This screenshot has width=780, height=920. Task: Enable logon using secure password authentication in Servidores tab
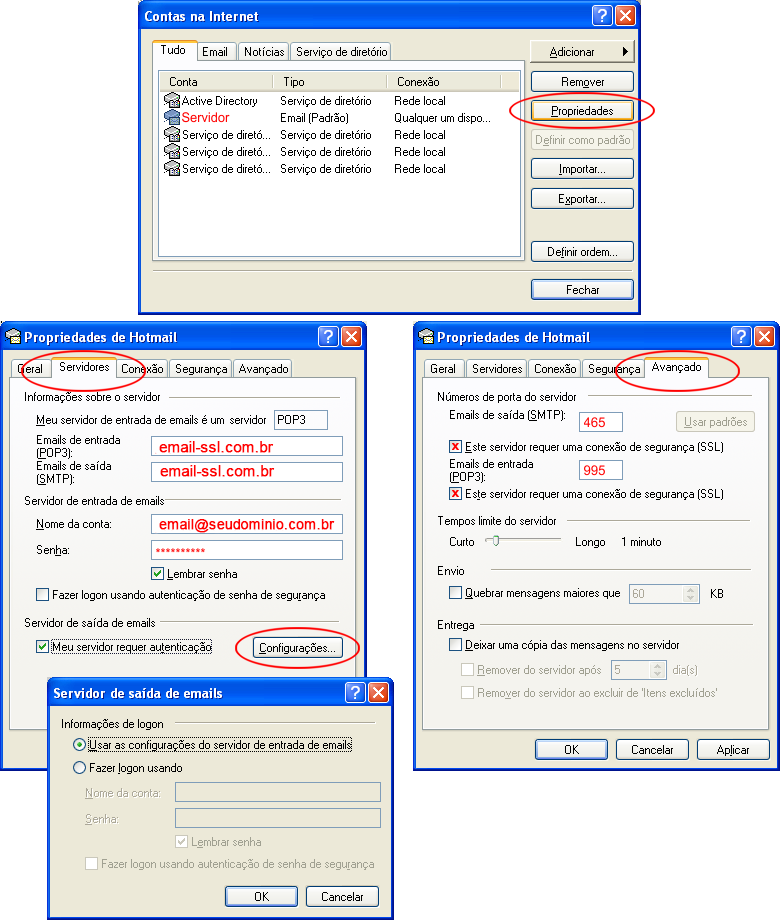(42, 594)
